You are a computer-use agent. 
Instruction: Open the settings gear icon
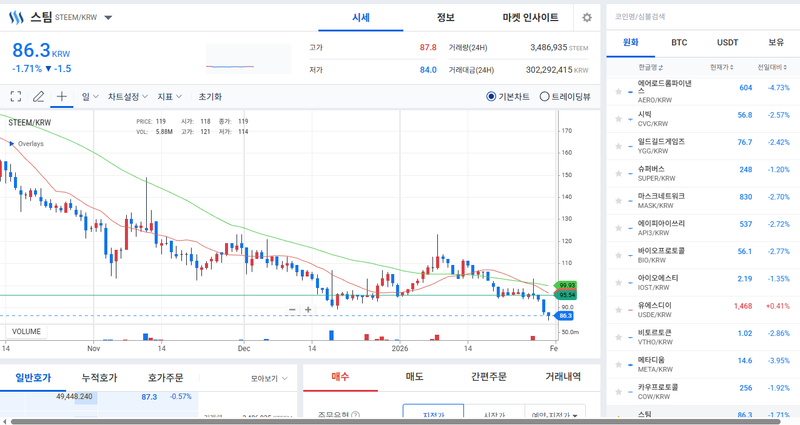[x=586, y=18]
